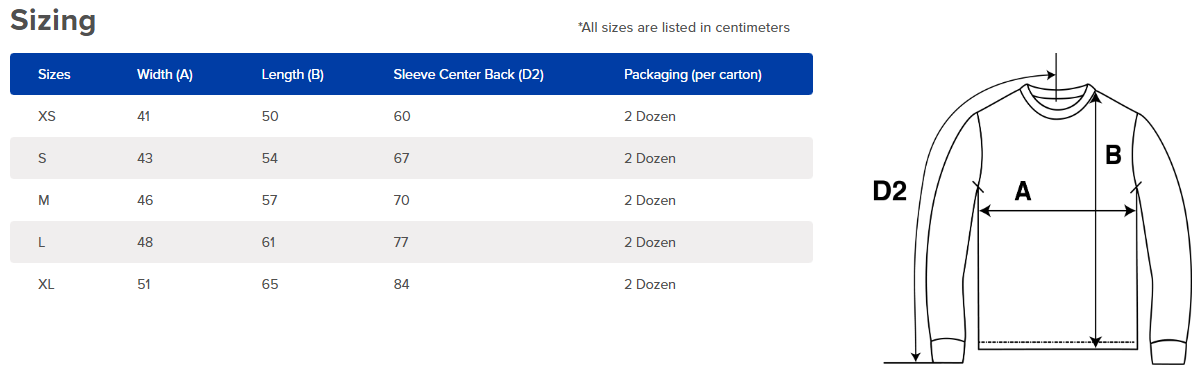
Task: Click 2 Dozen in the L row
Action: [650, 243]
